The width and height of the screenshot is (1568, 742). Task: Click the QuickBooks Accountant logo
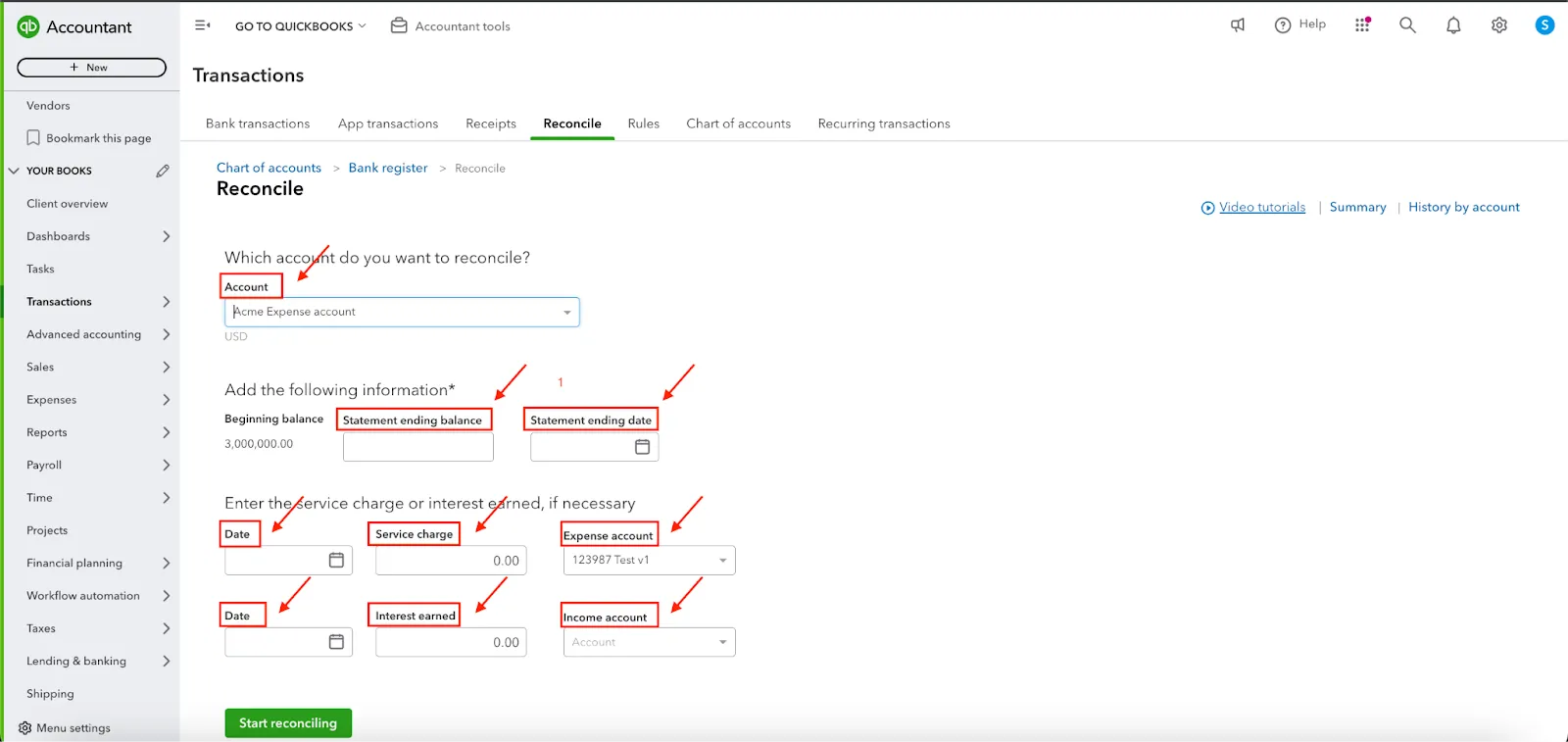pyautogui.click(x=28, y=26)
